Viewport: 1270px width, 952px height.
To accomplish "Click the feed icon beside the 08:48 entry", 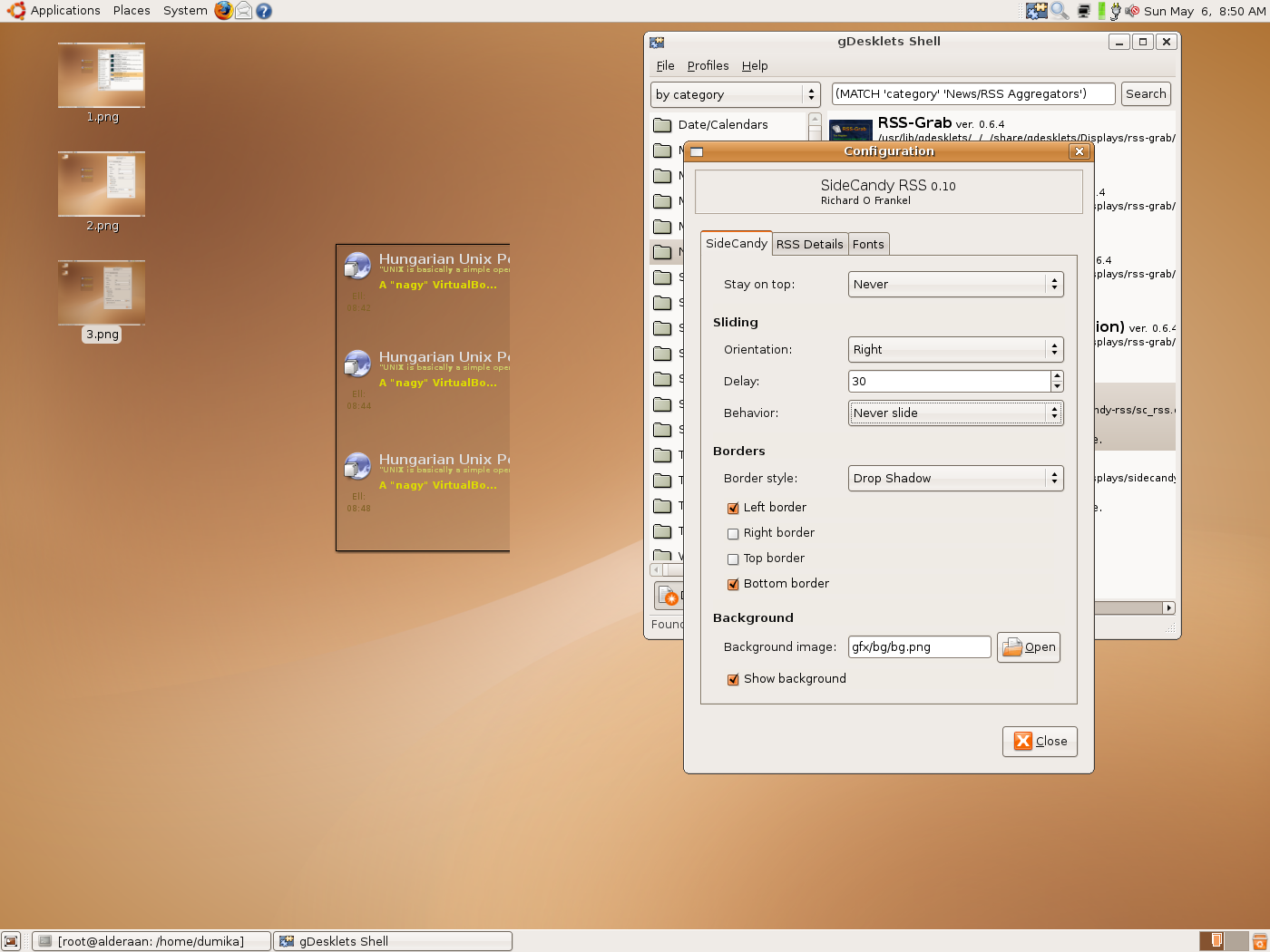I will click(x=357, y=466).
